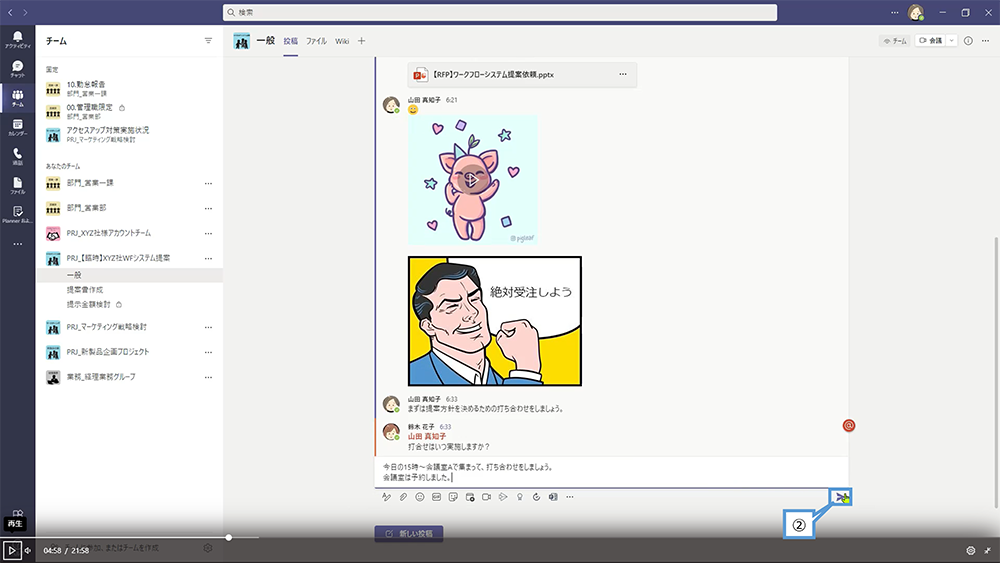Image resolution: width=1000 pixels, height=563 pixels.
Task: Click the チーム button at top right
Action: coord(895,41)
